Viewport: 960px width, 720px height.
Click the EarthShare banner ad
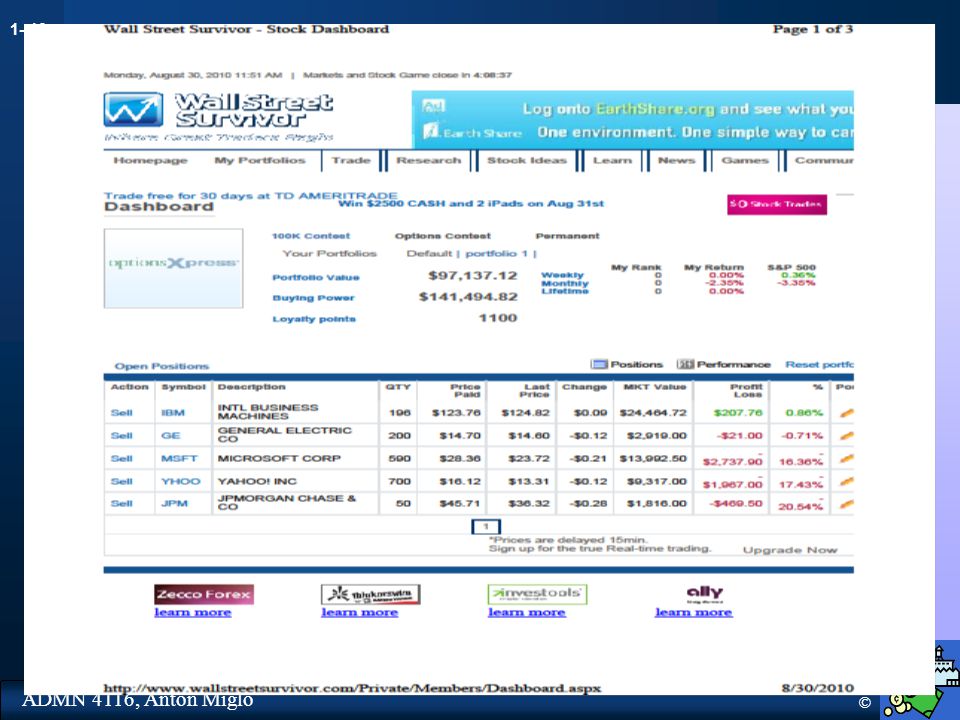click(x=632, y=120)
